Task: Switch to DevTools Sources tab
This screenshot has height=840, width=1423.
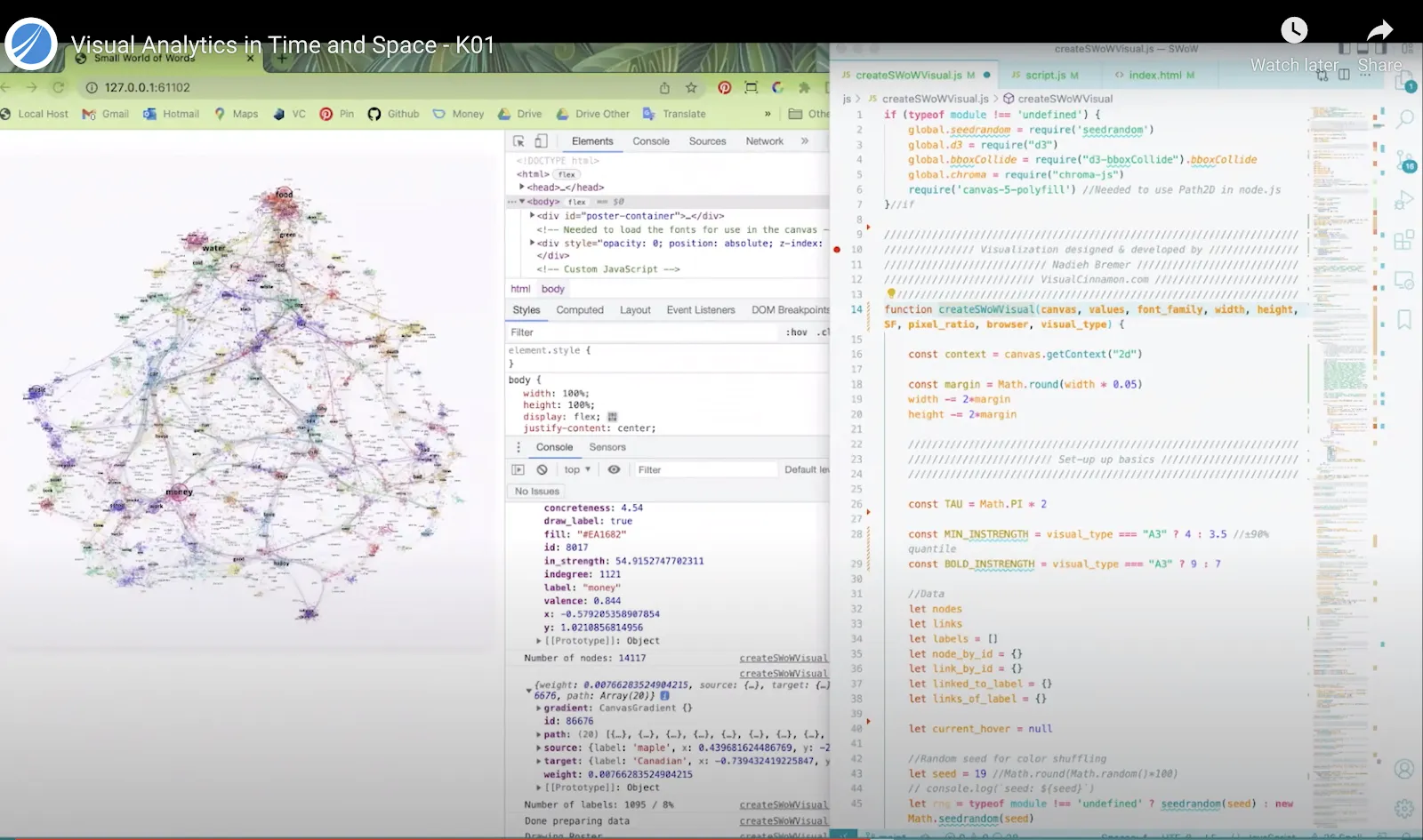Action: coord(707,141)
